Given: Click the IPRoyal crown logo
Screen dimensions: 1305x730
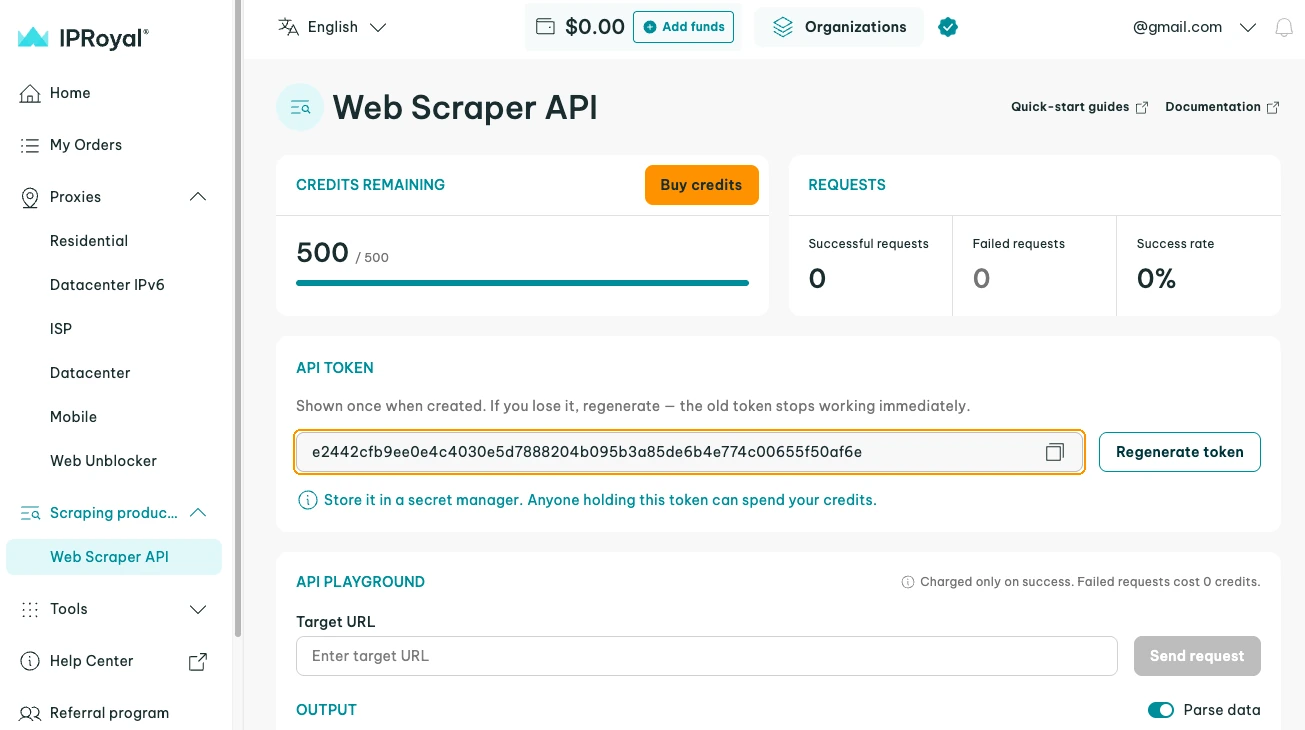Looking at the screenshot, I should (x=33, y=38).
